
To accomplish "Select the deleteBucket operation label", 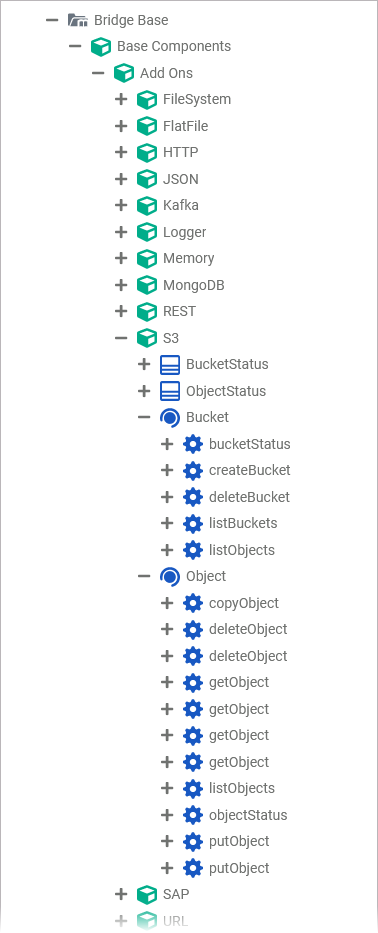I will tap(249, 497).
